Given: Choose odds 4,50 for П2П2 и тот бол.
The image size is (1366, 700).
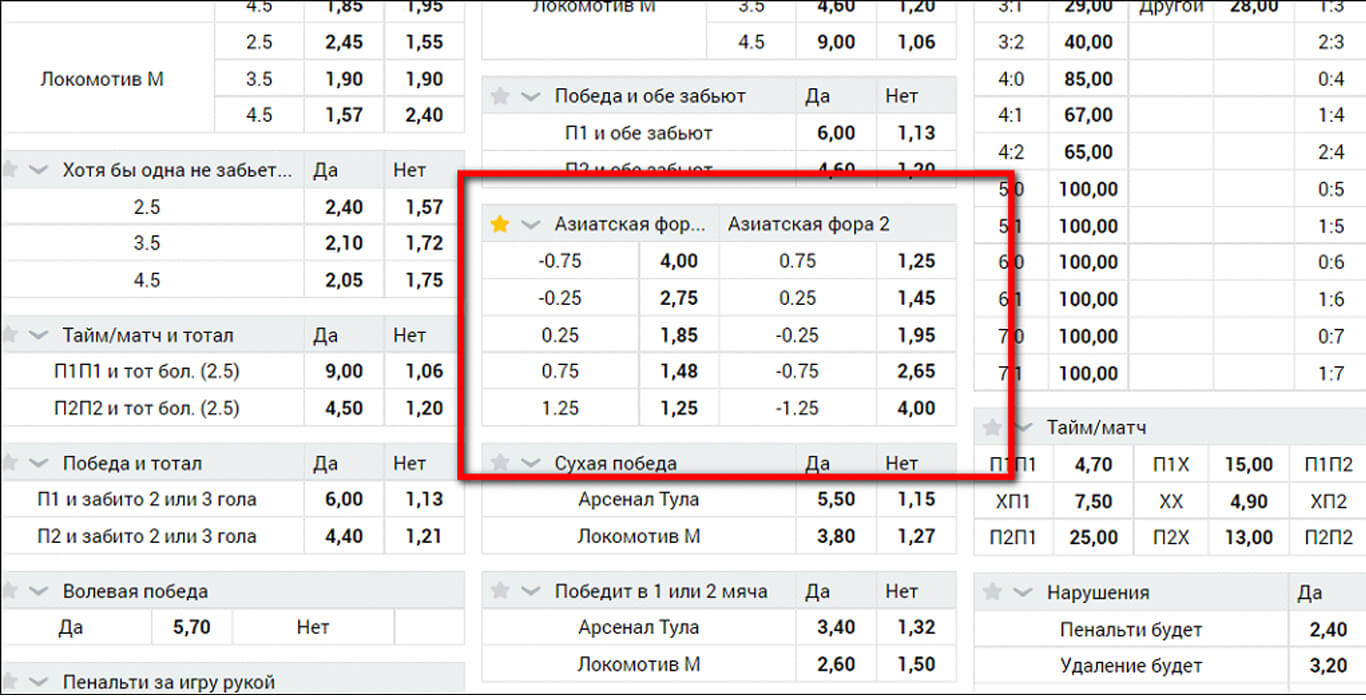Looking at the screenshot, I should [345, 408].
